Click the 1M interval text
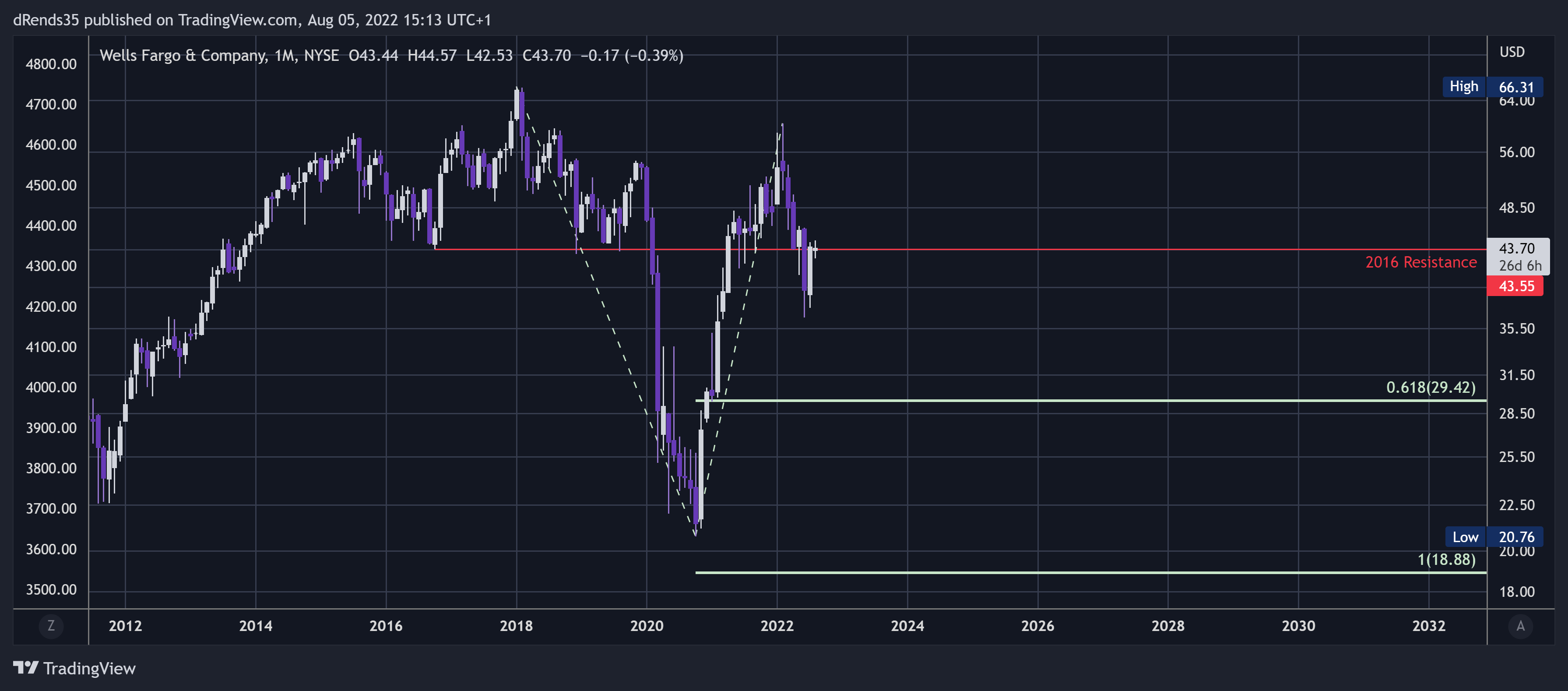 (284, 56)
